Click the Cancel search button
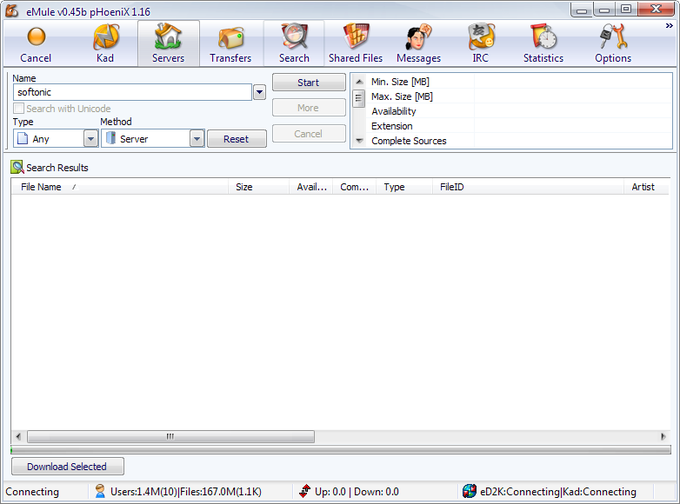Image resolution: width=680 pixels, height=504 pixels. 309,134
